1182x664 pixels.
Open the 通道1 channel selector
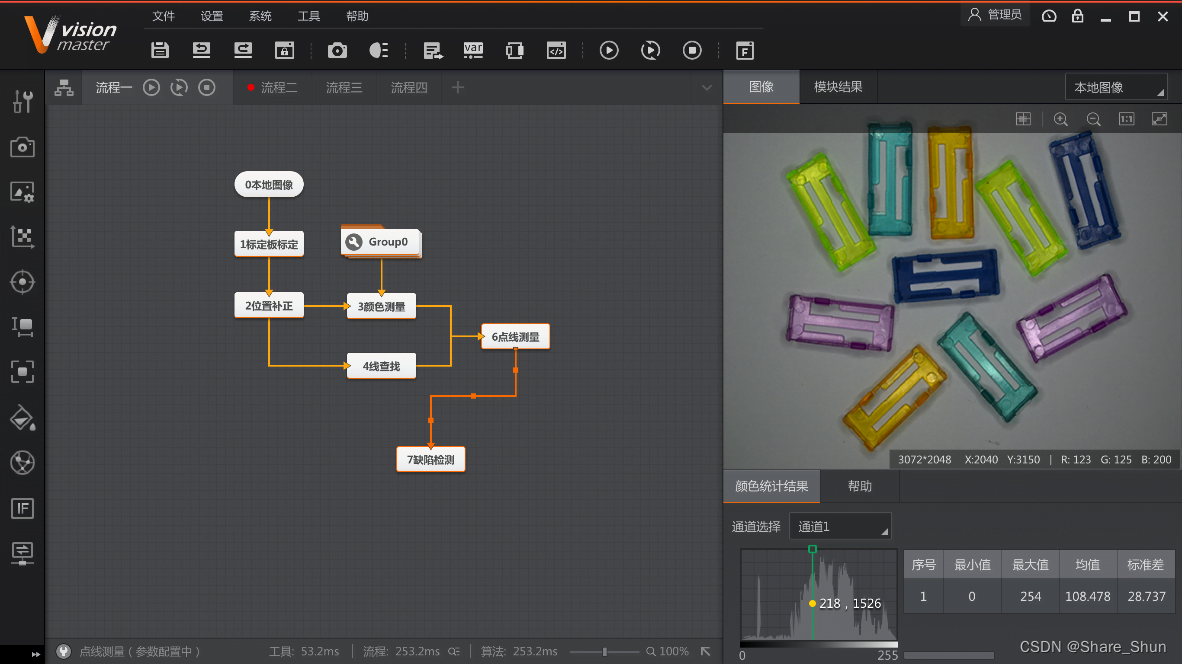[839, 525]
